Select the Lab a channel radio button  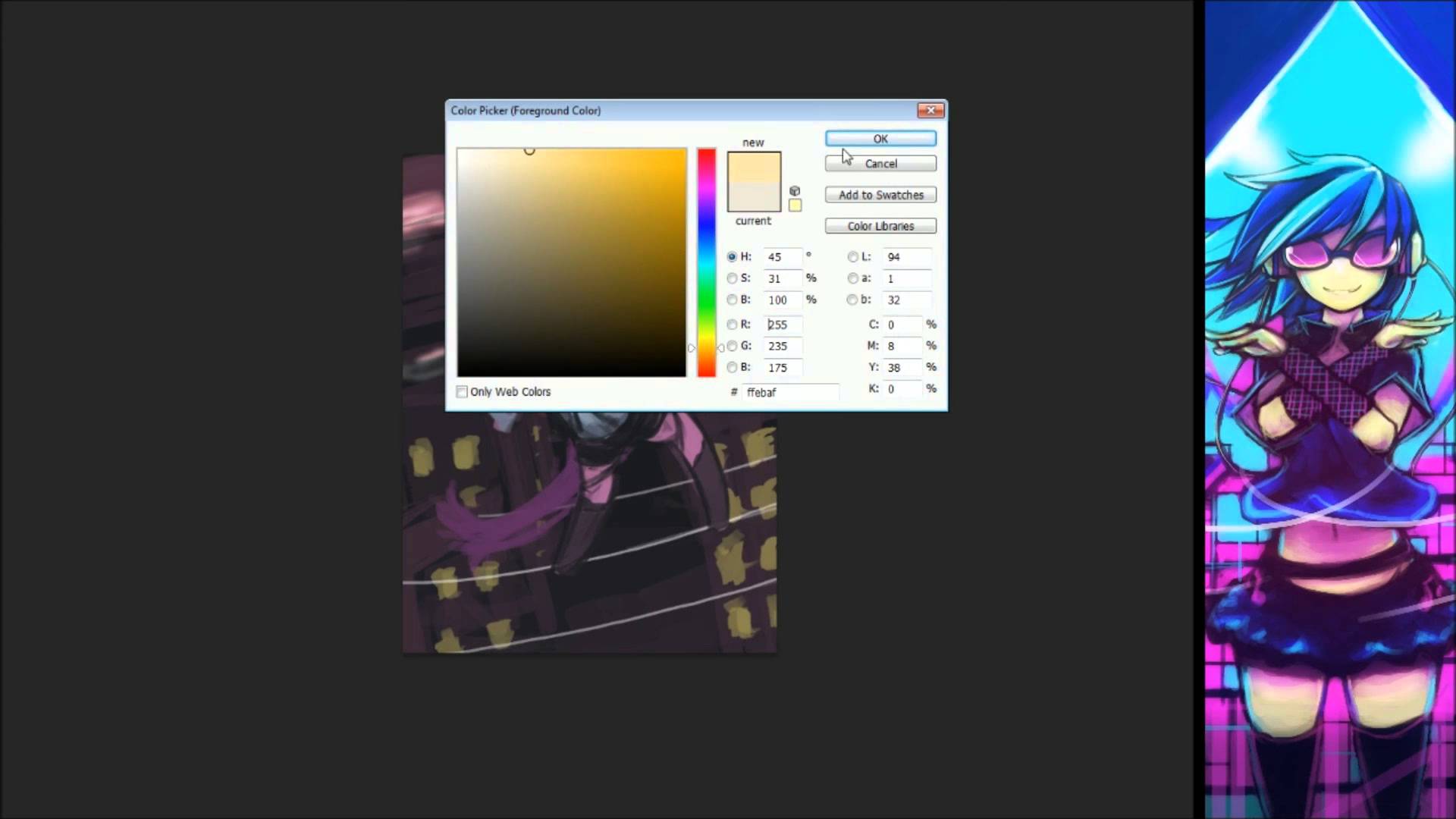click(853, 278)
